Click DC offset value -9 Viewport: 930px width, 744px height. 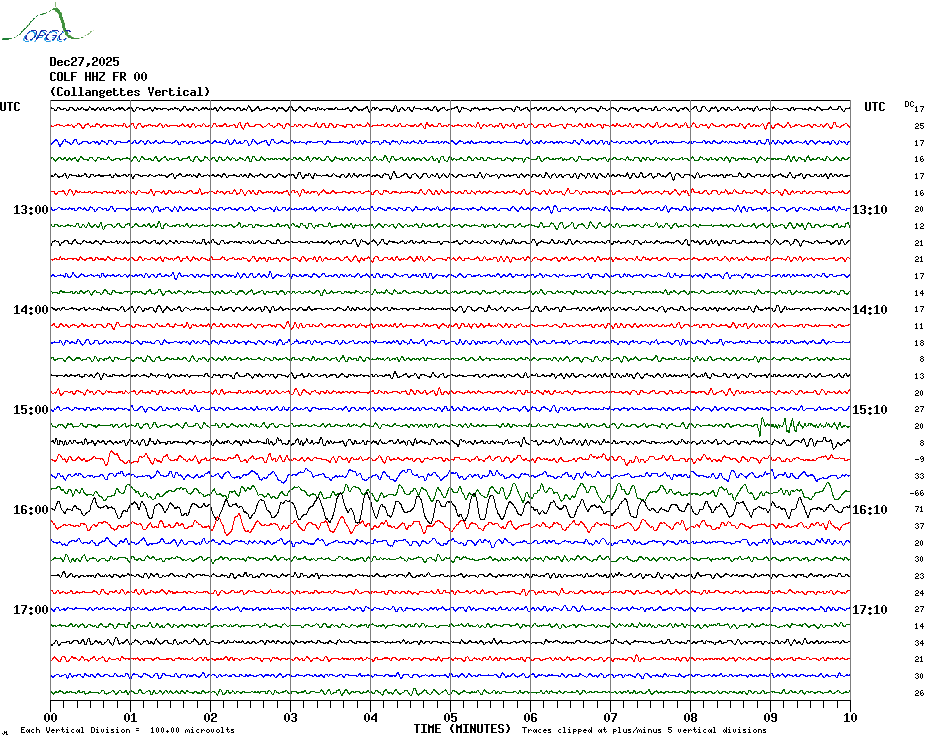919,459
